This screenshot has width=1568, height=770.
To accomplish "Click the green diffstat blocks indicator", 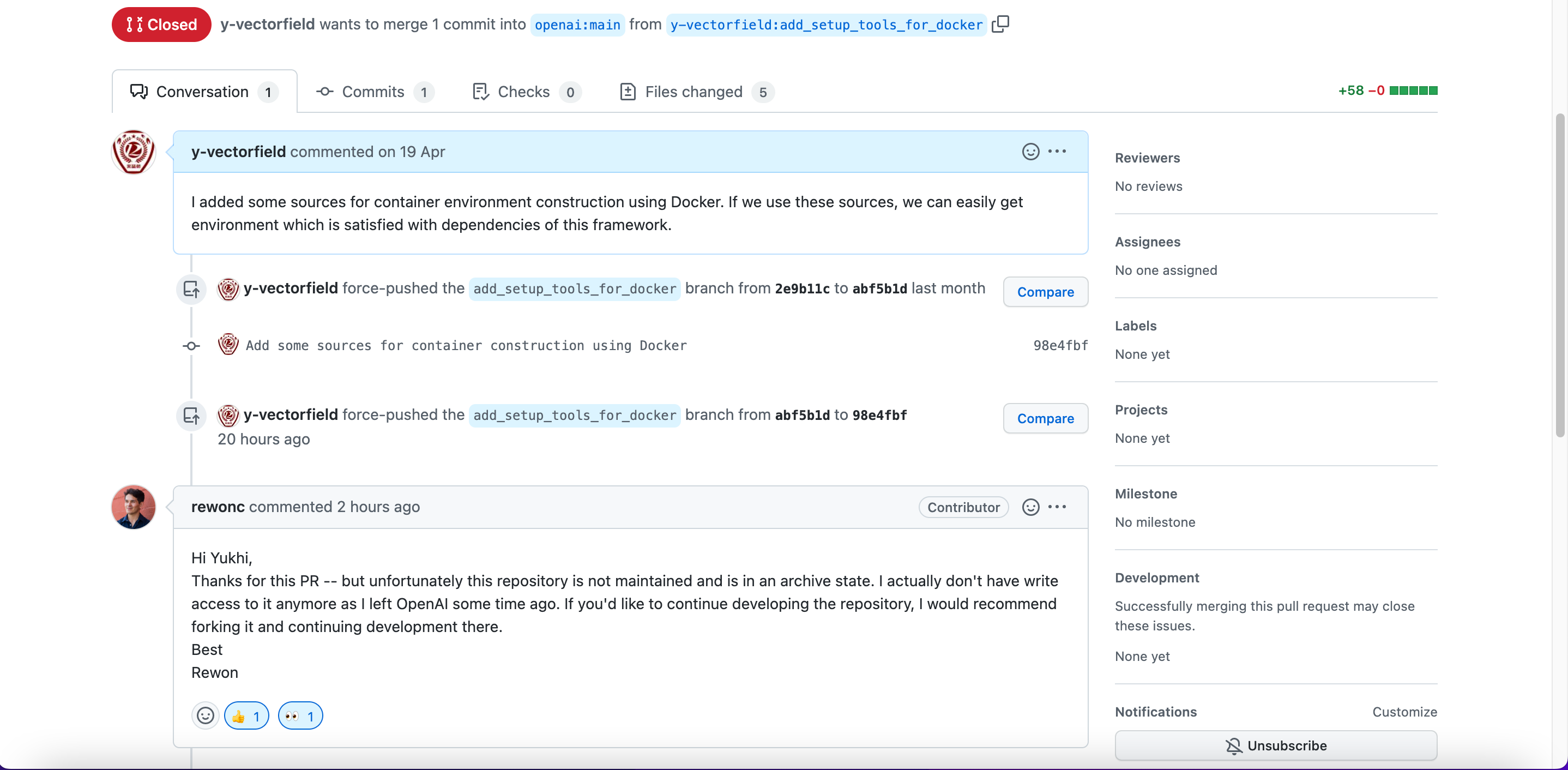I will click(1413, 91).
